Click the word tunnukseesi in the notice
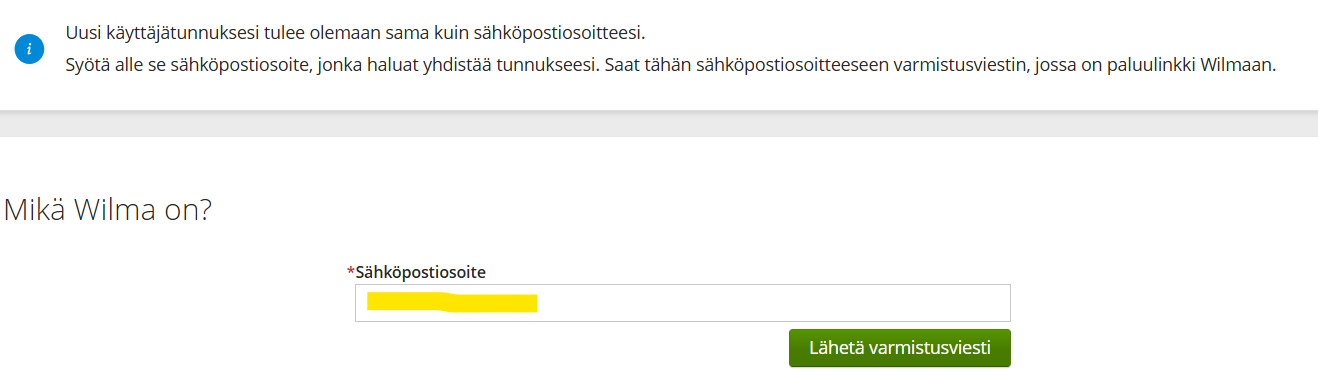Image resolution: width=1318 pixels, height=376 pixels. (x=541, y=65)
